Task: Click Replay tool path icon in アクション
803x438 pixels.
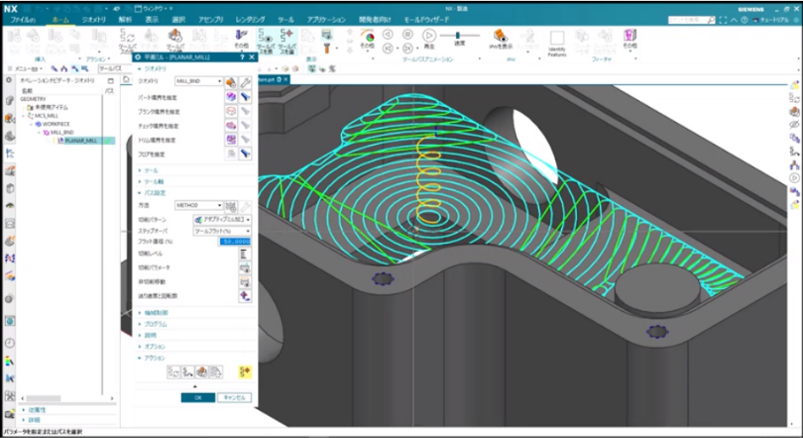Action: coord(188,372)
